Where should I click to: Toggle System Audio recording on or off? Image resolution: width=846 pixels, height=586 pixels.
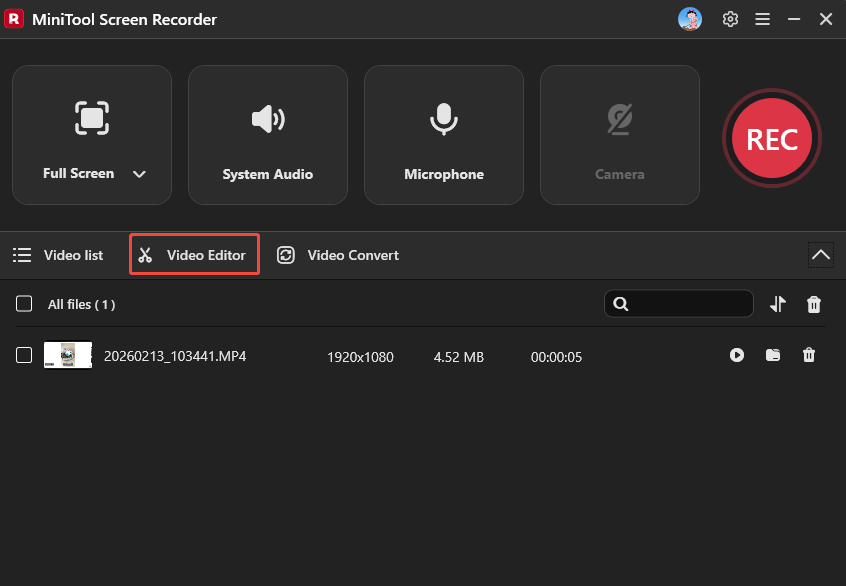point(268,135)
